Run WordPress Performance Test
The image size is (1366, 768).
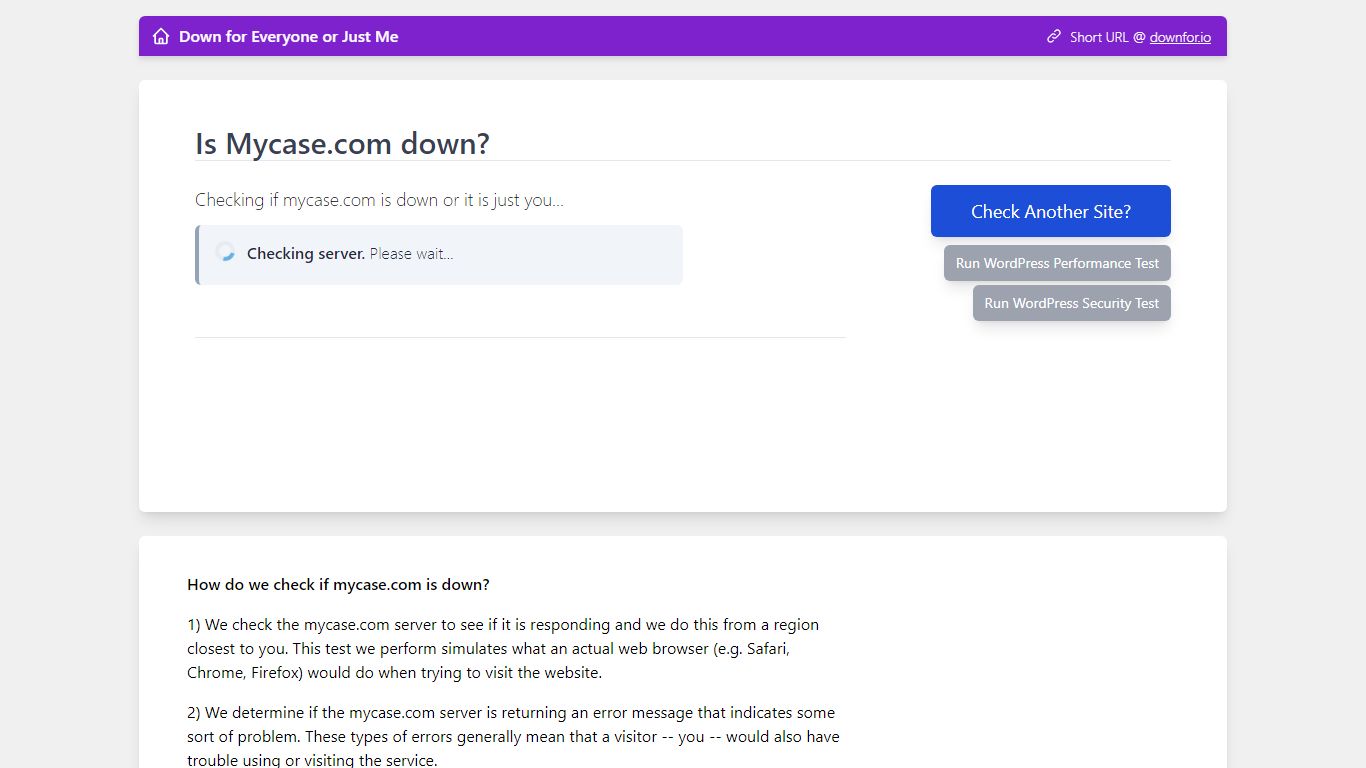click(1057, 263)
